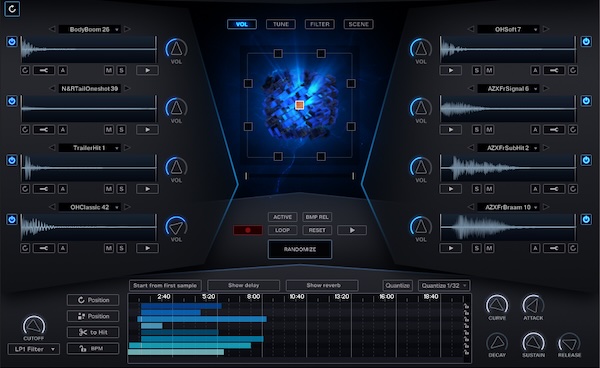Solo the OHSoft 7 slot
Image resolution: width=600 pixels, height=368 pixels.
click(x=476, y=70)
